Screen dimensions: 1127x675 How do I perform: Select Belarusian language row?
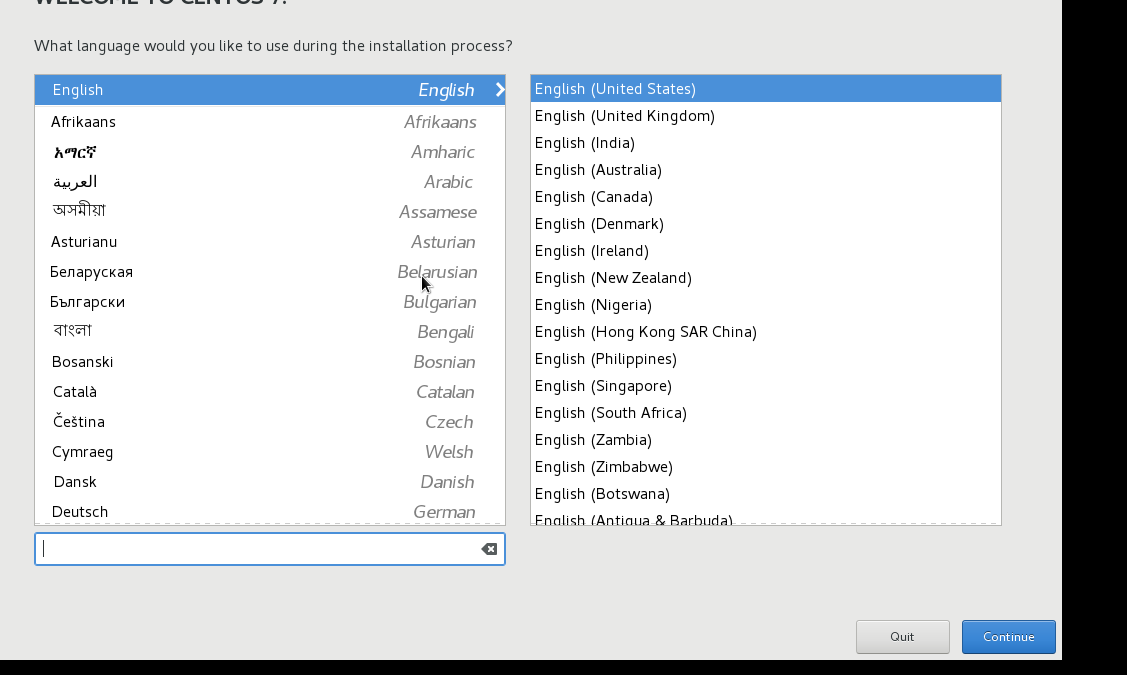point(270,272)
